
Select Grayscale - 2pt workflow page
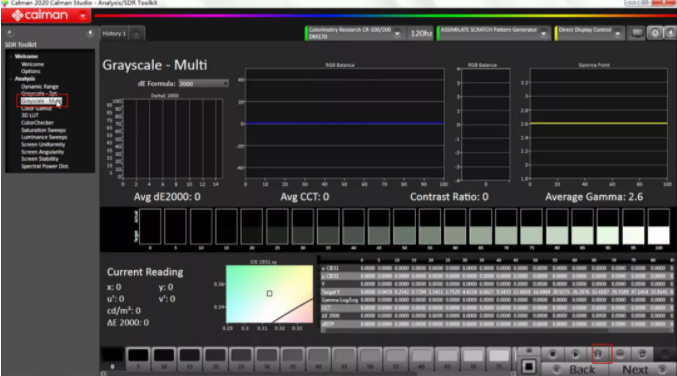coord(39,93)
